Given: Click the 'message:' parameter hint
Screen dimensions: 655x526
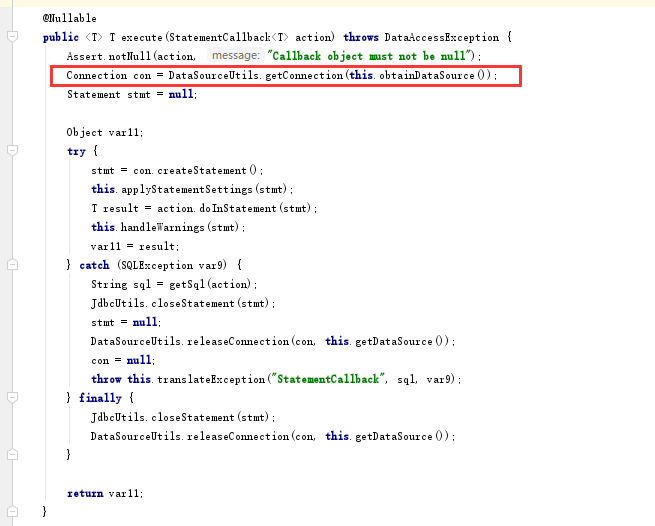Looking at the screenshot, I should pos(236,56).
